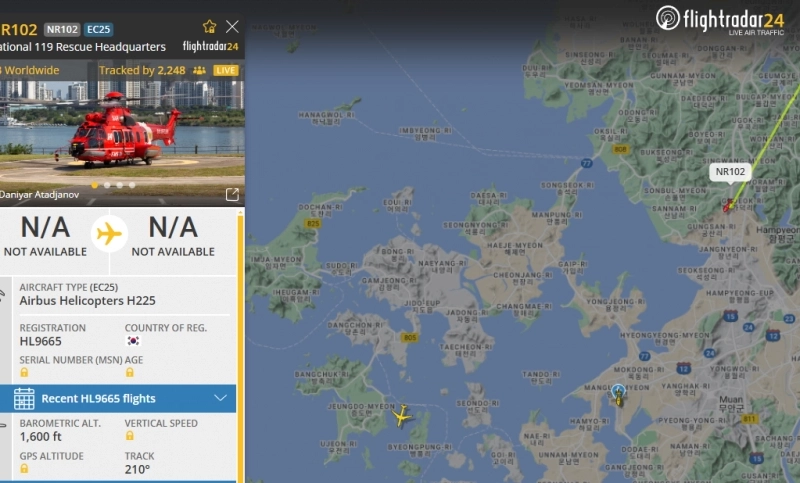Image resolution: width=800 pixels, height=483 pixels.
Task: Click the Flightradar24 logo on the map
Action: (719, 20)
